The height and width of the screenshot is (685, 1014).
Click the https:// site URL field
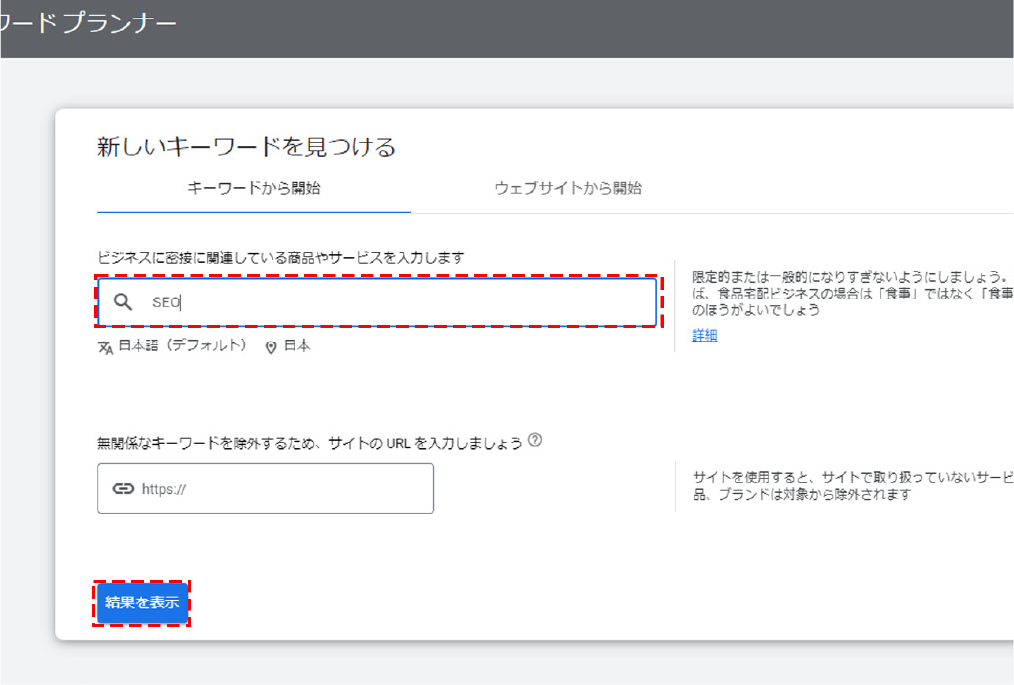(265, 488)
